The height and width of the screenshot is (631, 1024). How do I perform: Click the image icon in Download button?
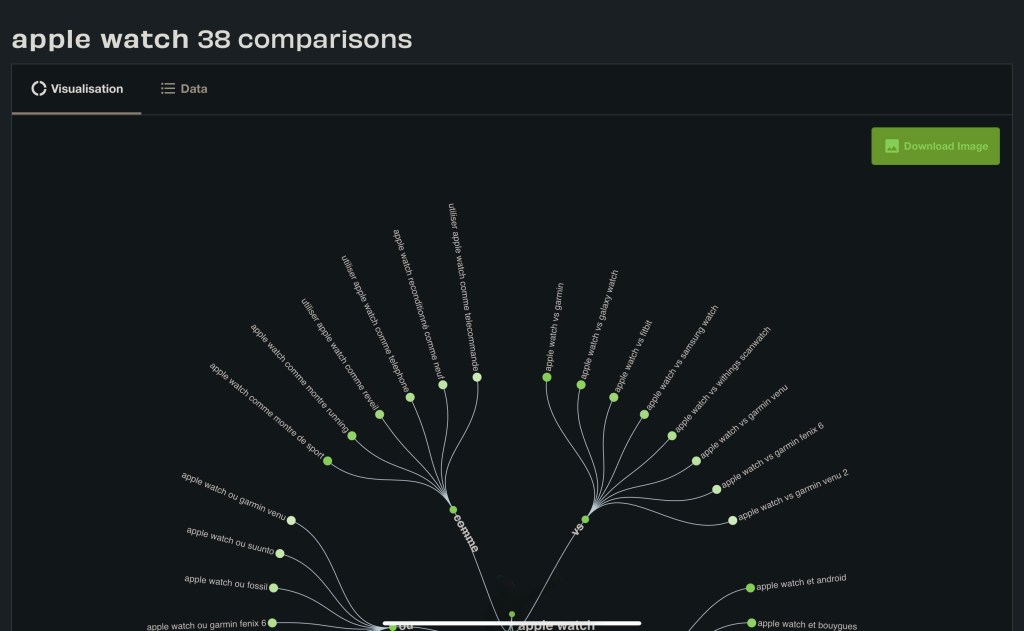point(892,146)
